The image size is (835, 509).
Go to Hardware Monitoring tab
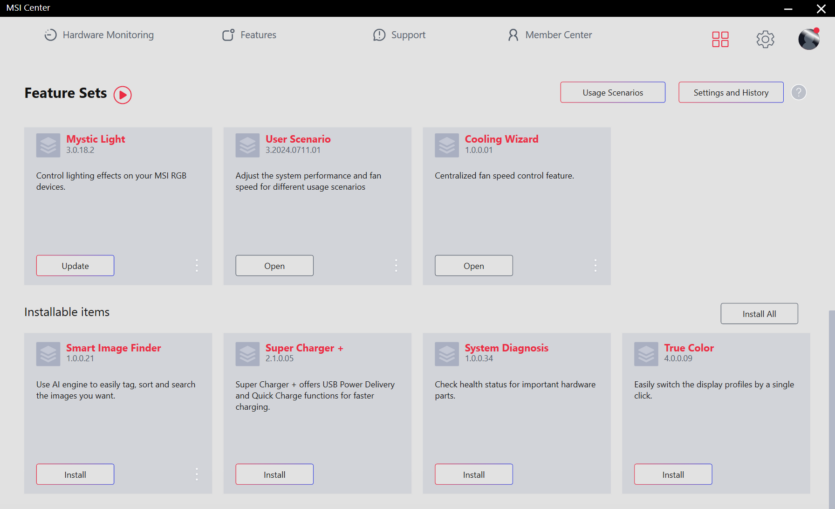[x=99, y=35]
